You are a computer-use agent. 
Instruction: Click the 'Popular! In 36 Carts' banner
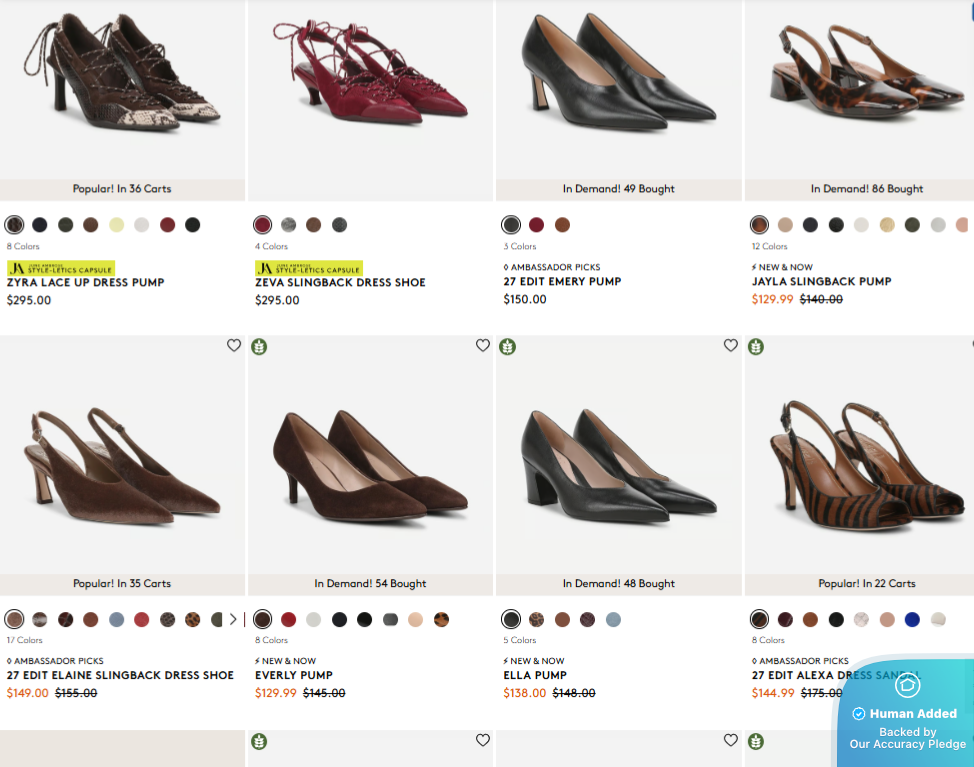click(x=122, y=189)
